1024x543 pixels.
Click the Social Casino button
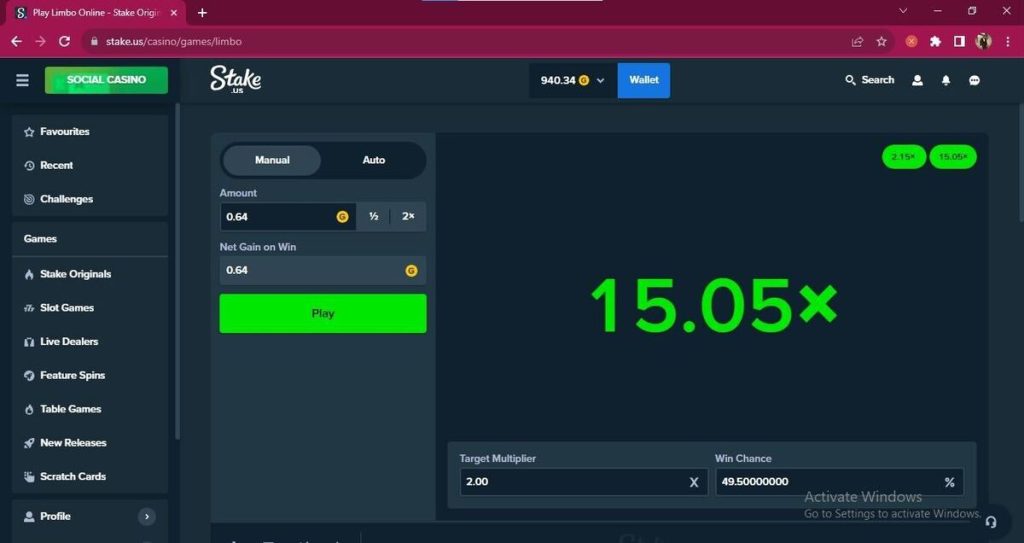click(106, 80)
